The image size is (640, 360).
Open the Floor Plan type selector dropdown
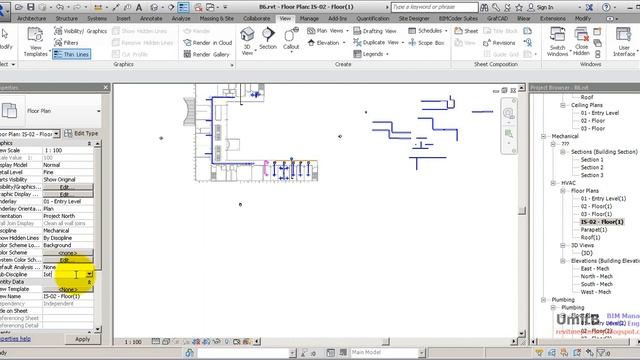[x=98, y=111]
